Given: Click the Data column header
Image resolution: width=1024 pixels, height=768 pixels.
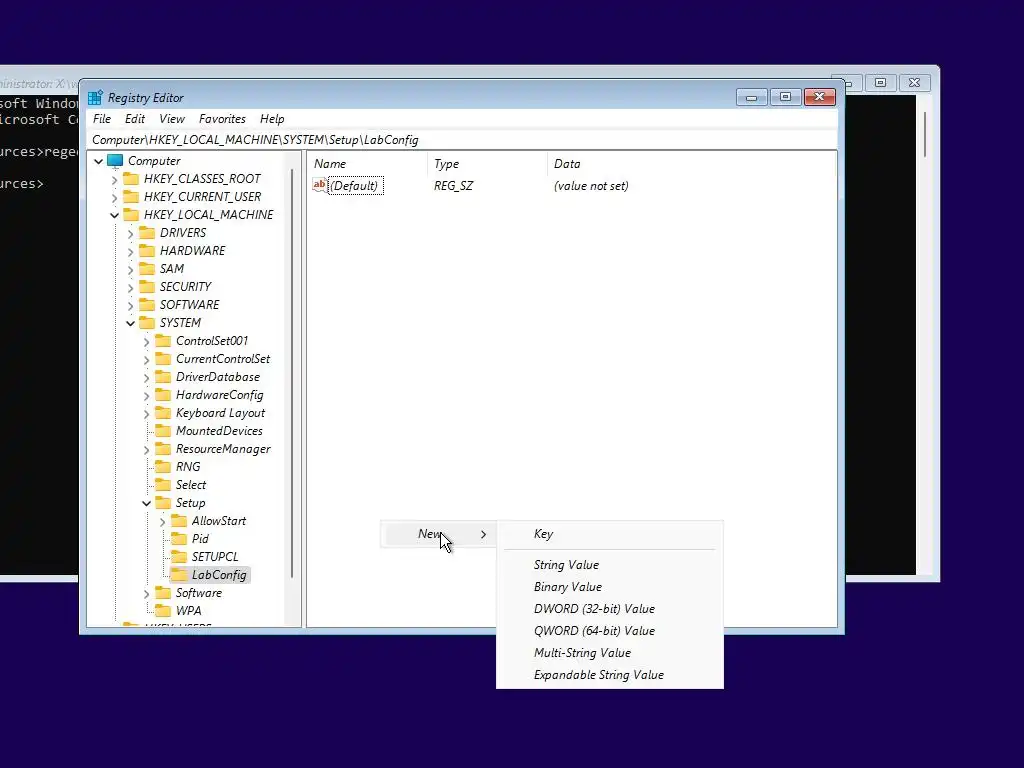Looking at the screenshot, I should [691, 164].
